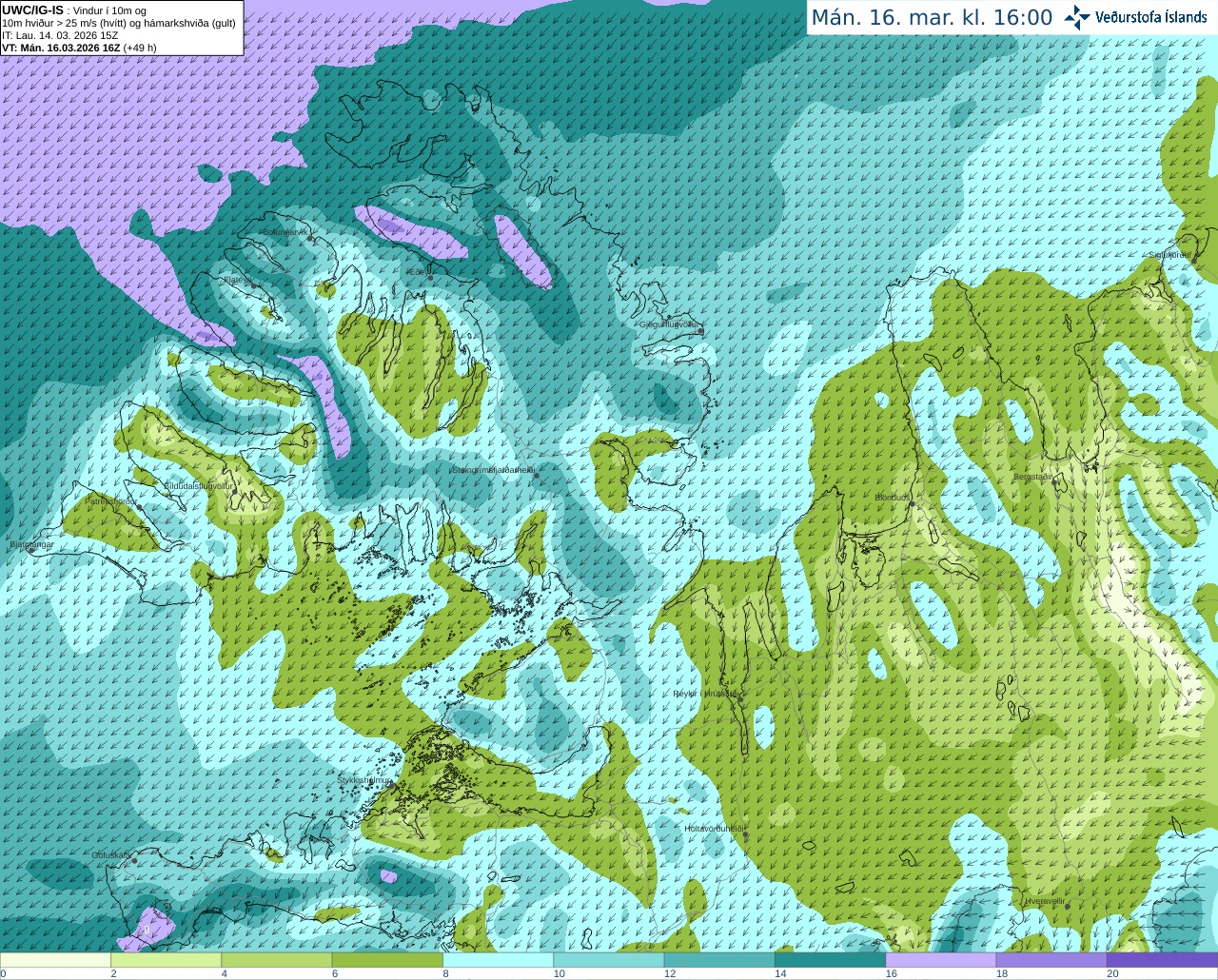Viewport: 1218px width, 980px height.
Task: Click the legend tick label 16
Action: tap(892, 973)
